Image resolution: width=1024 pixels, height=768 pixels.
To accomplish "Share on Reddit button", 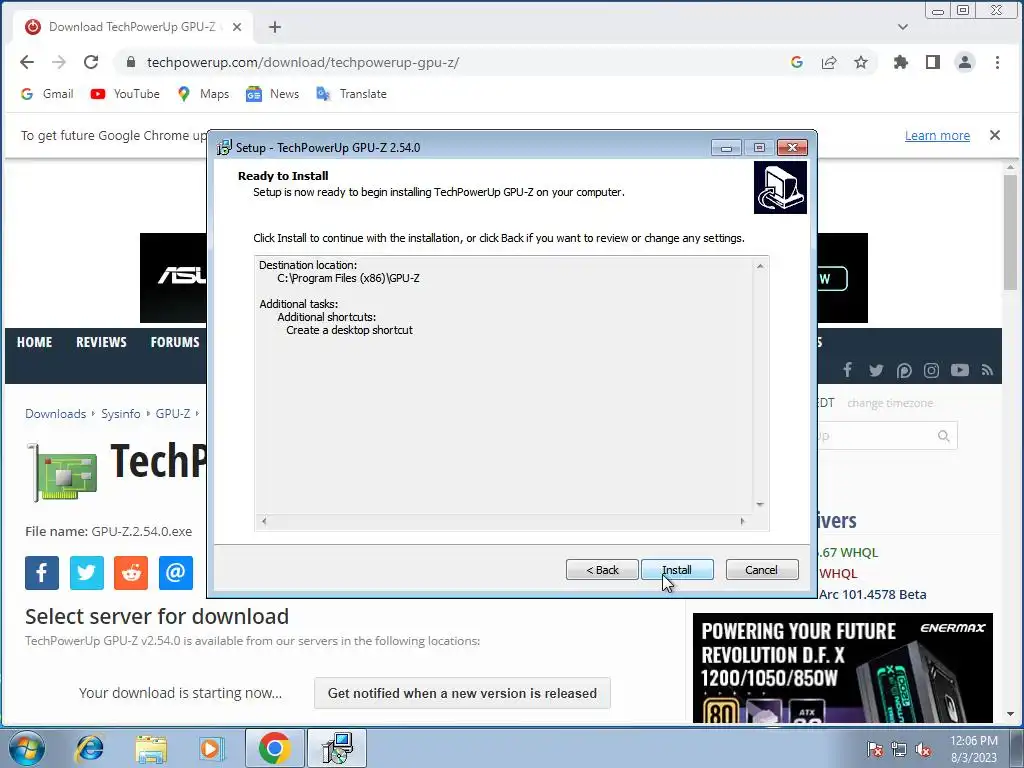I will pos(131,573).
